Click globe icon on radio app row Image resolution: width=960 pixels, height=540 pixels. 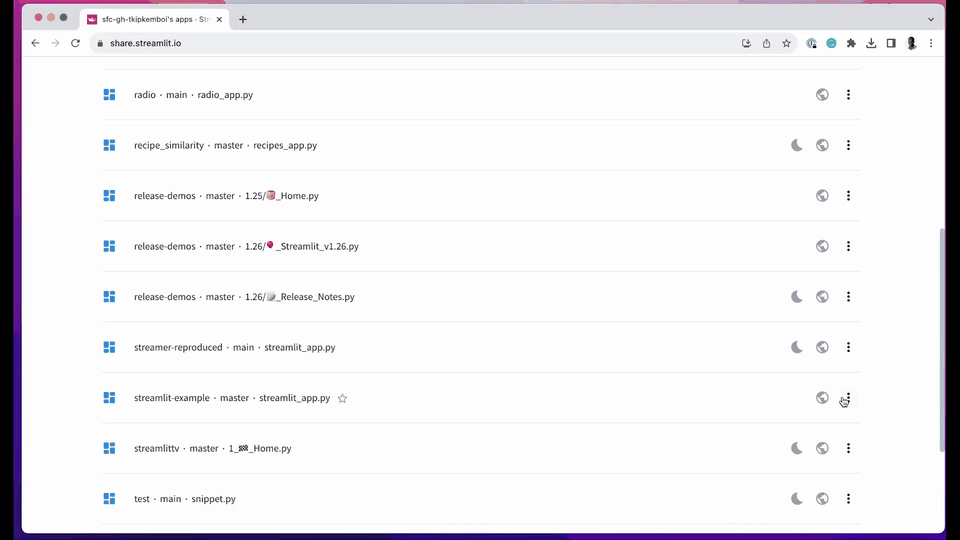coord(822,95)
